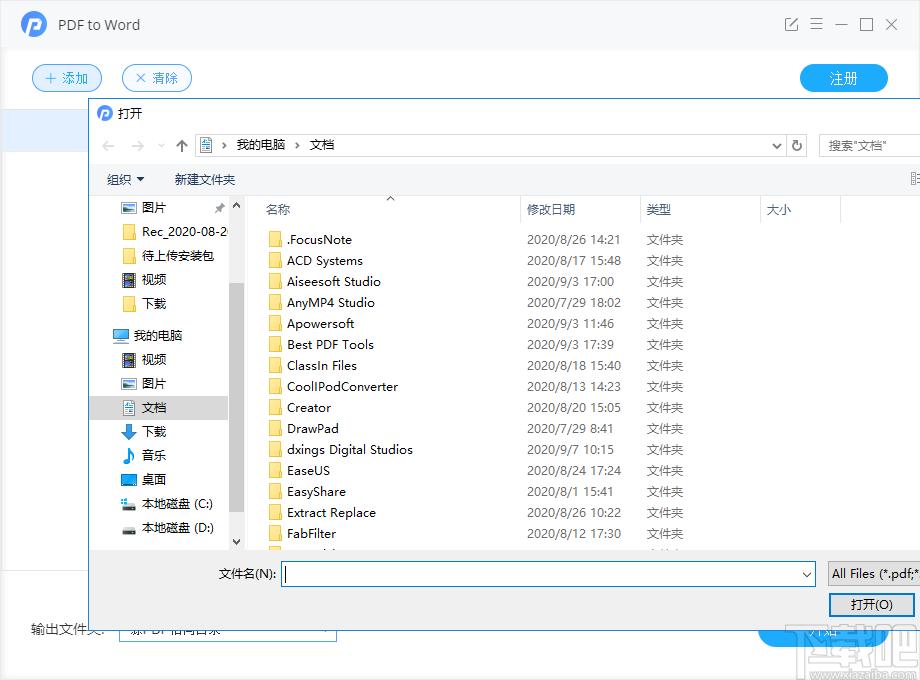Open the file type filter dropdown
920x680 pixels.
click(874, 574)
